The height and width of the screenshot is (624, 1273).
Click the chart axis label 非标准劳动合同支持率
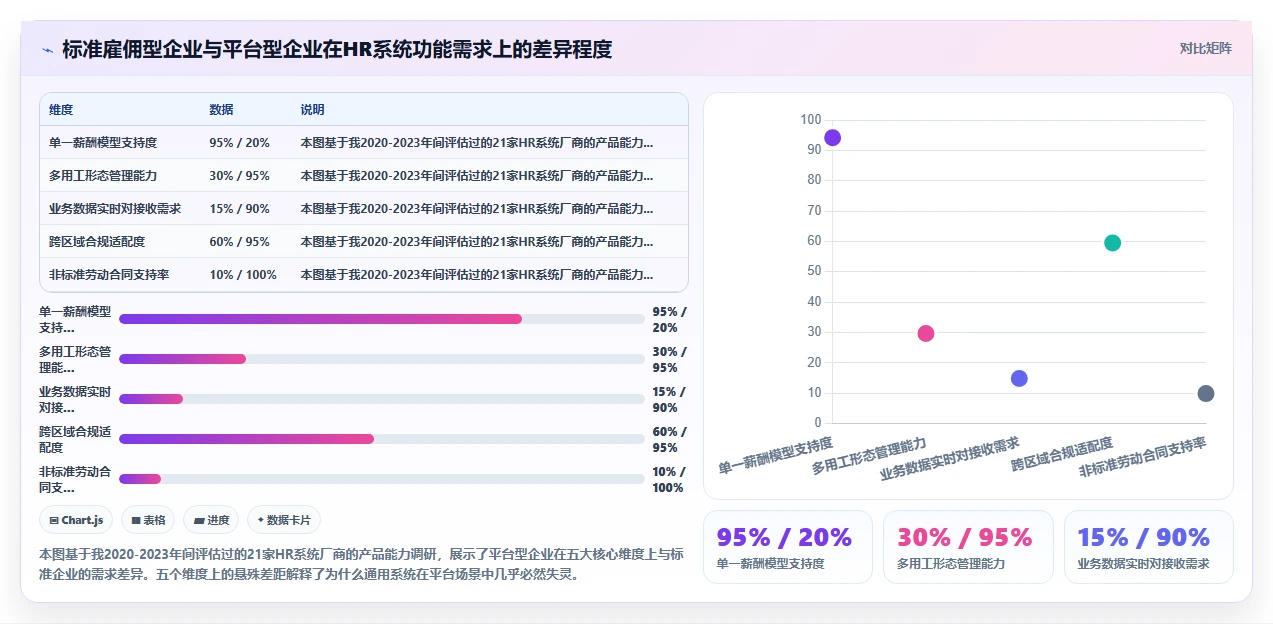(x=1143, y=459)
